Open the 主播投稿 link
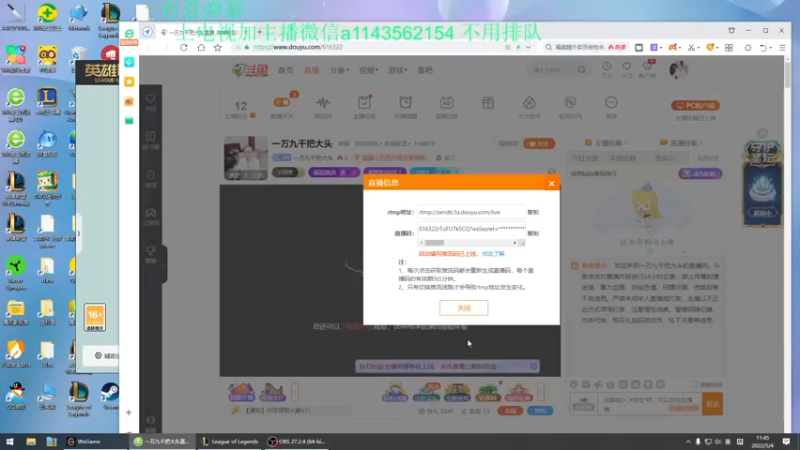The height and width of the screenshot is (450, 800). 606,143
